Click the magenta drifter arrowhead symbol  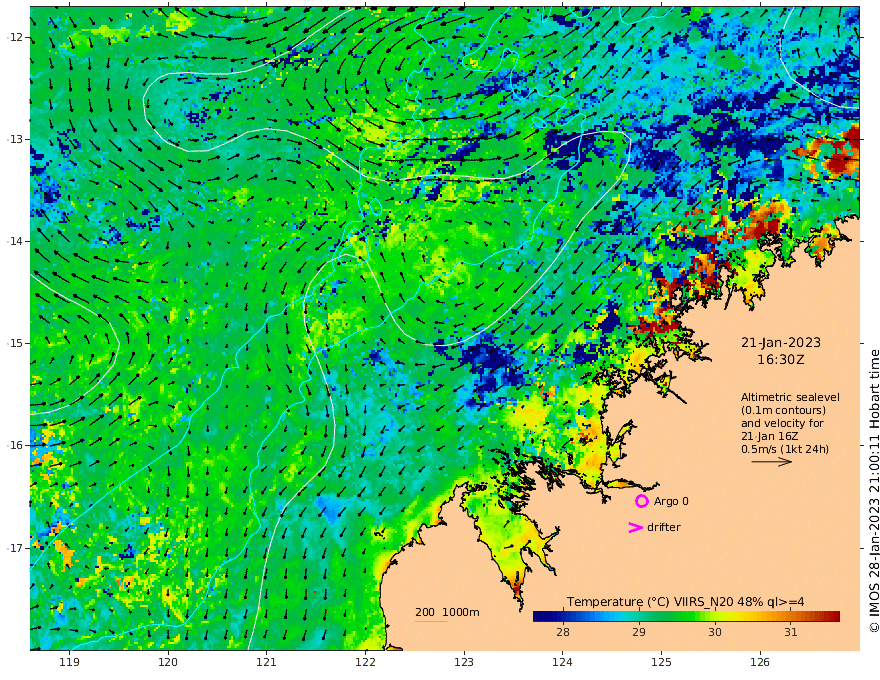[635, 527]
